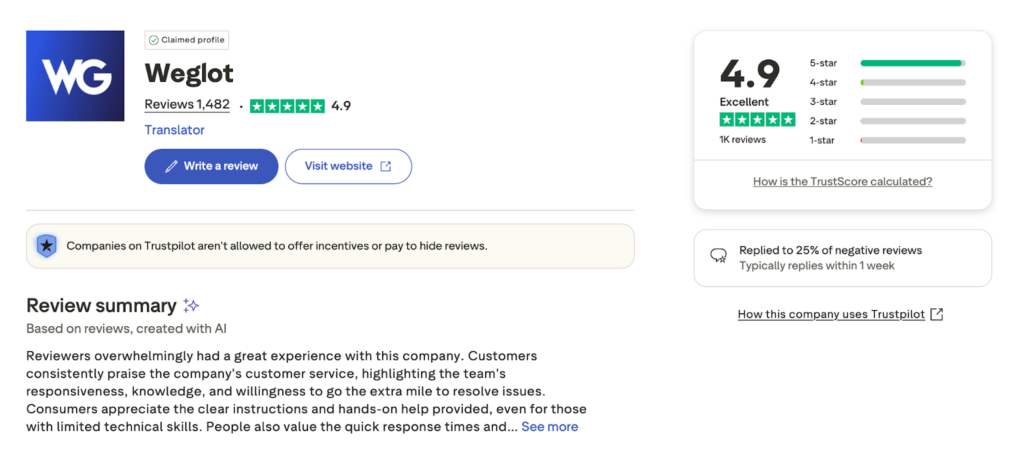Open the Translator category link
Screen dimensions: 1024x456
174,130
